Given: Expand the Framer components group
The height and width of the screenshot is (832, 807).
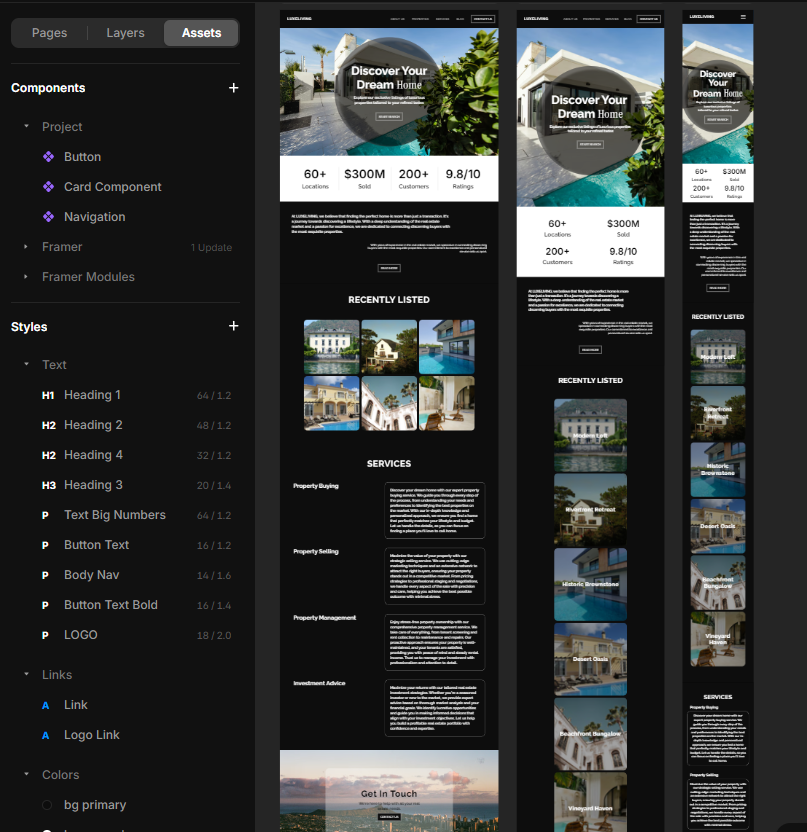Looking at the screenshot, I should [26, 247].
